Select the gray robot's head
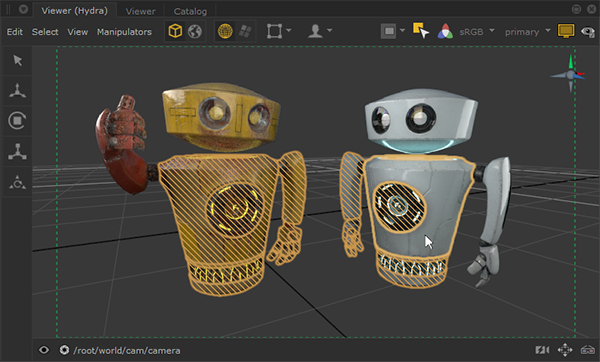 click(421, 121)
